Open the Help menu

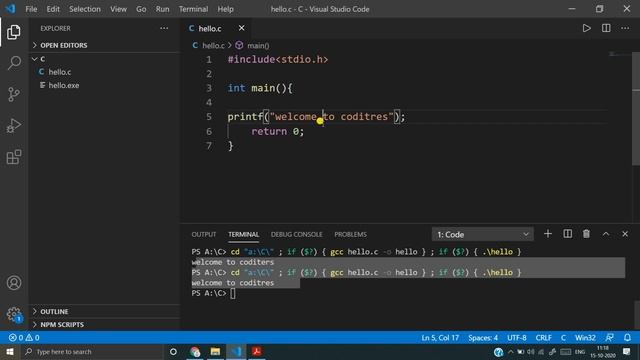(225, 9)
